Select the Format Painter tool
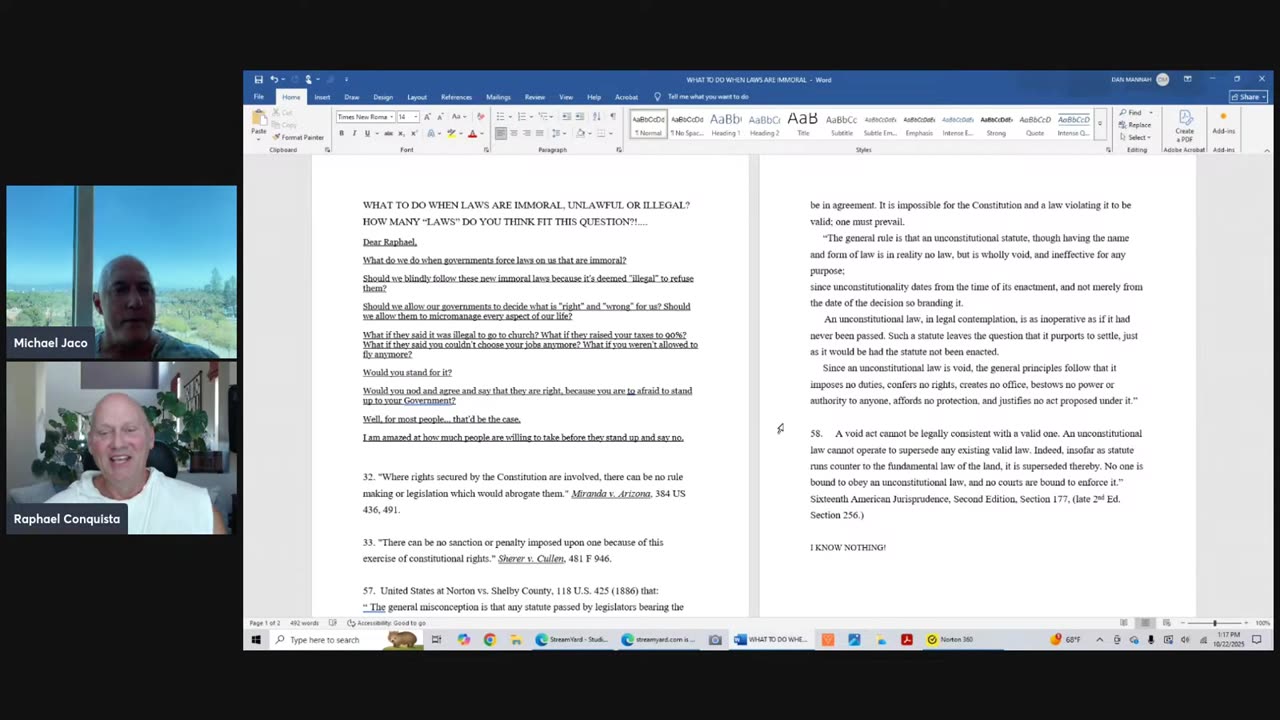The image size is (1280, 720). pos(298,137)
